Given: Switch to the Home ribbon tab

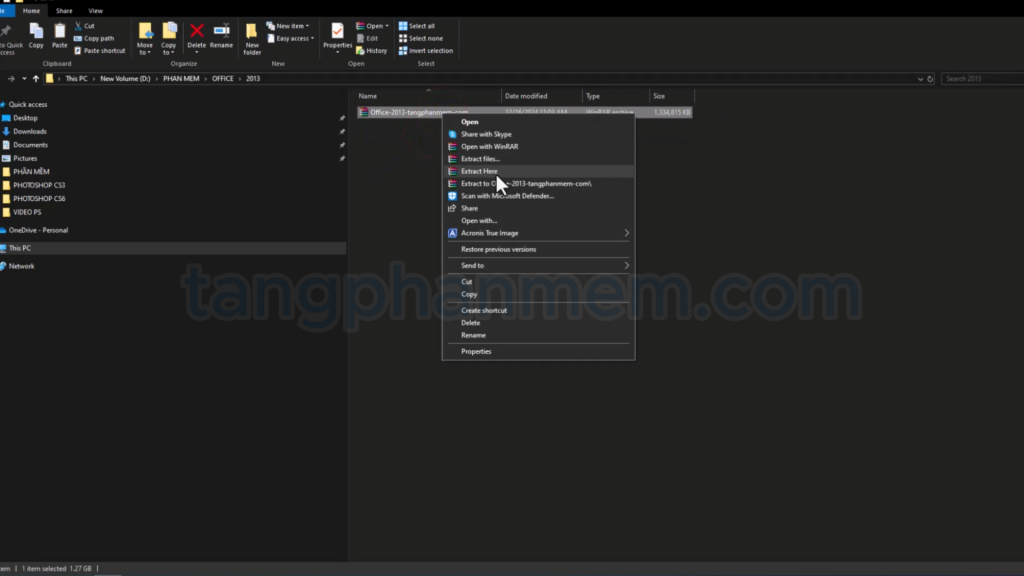Looking at the screenshot, I should [31, 11].
